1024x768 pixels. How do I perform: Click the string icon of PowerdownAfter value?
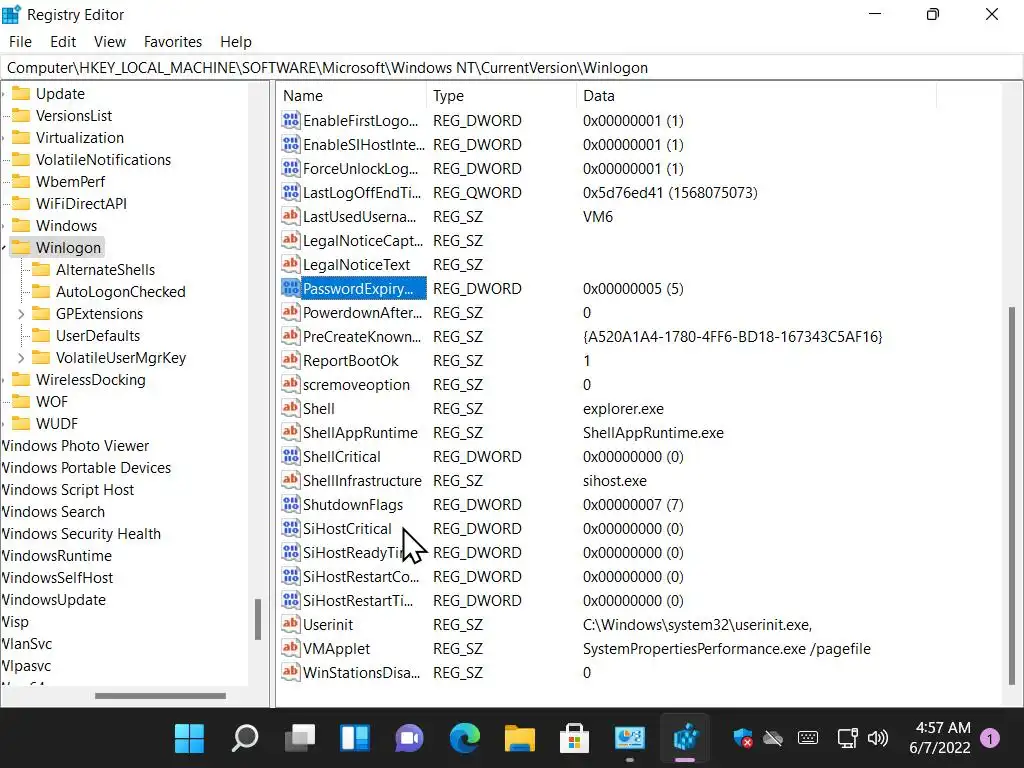[x=291, y=312]
